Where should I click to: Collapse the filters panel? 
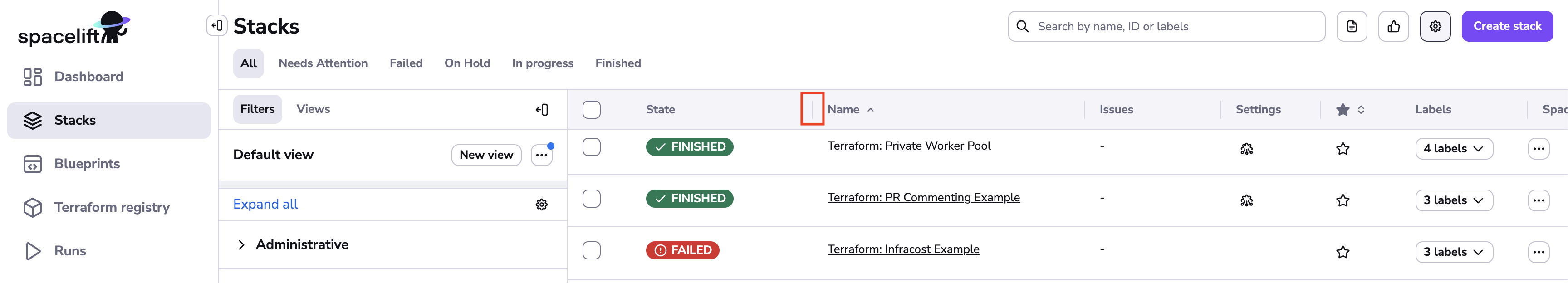point(541,110)
